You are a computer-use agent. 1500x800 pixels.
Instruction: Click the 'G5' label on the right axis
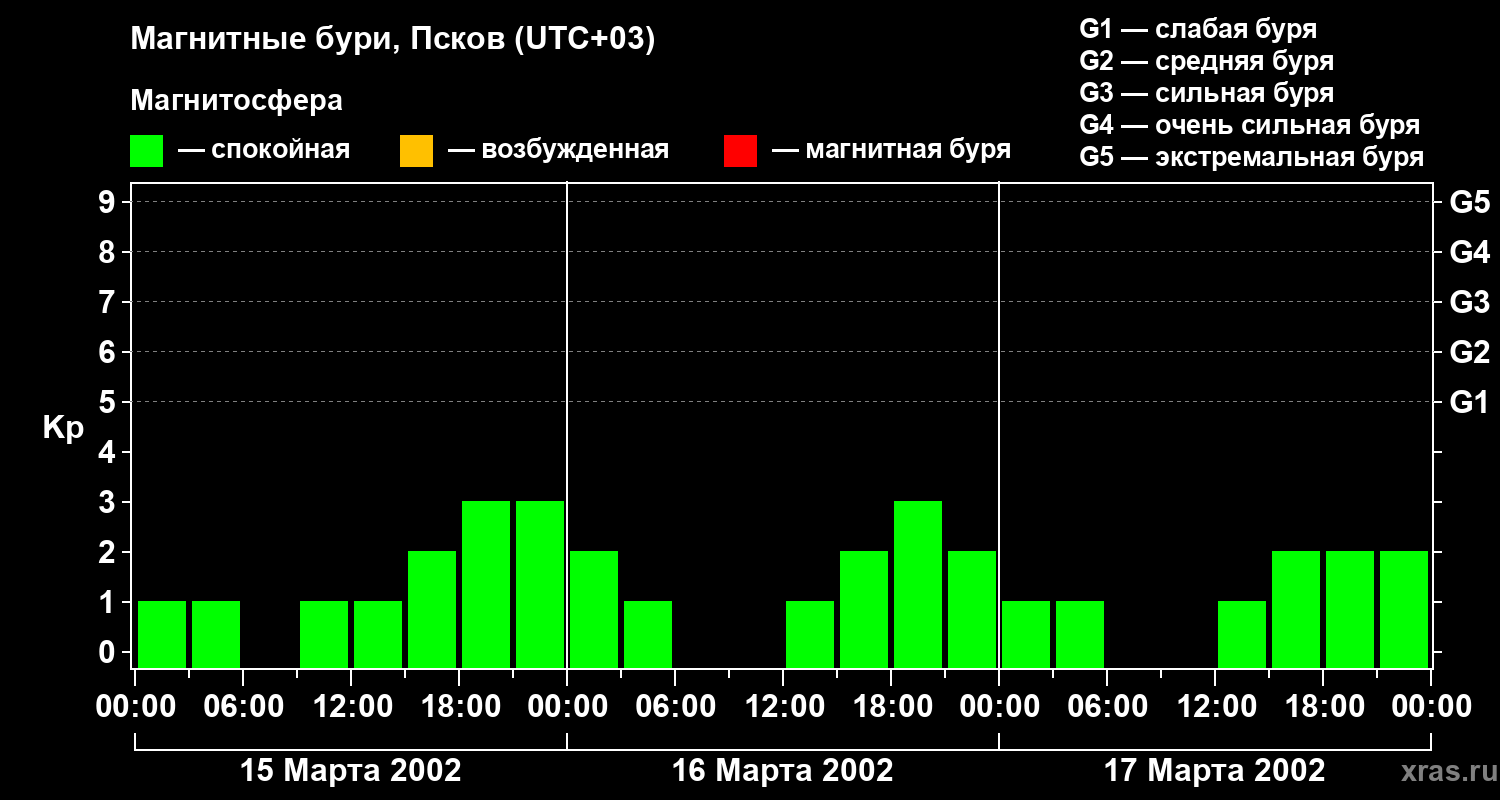[x=1470, y=202]
